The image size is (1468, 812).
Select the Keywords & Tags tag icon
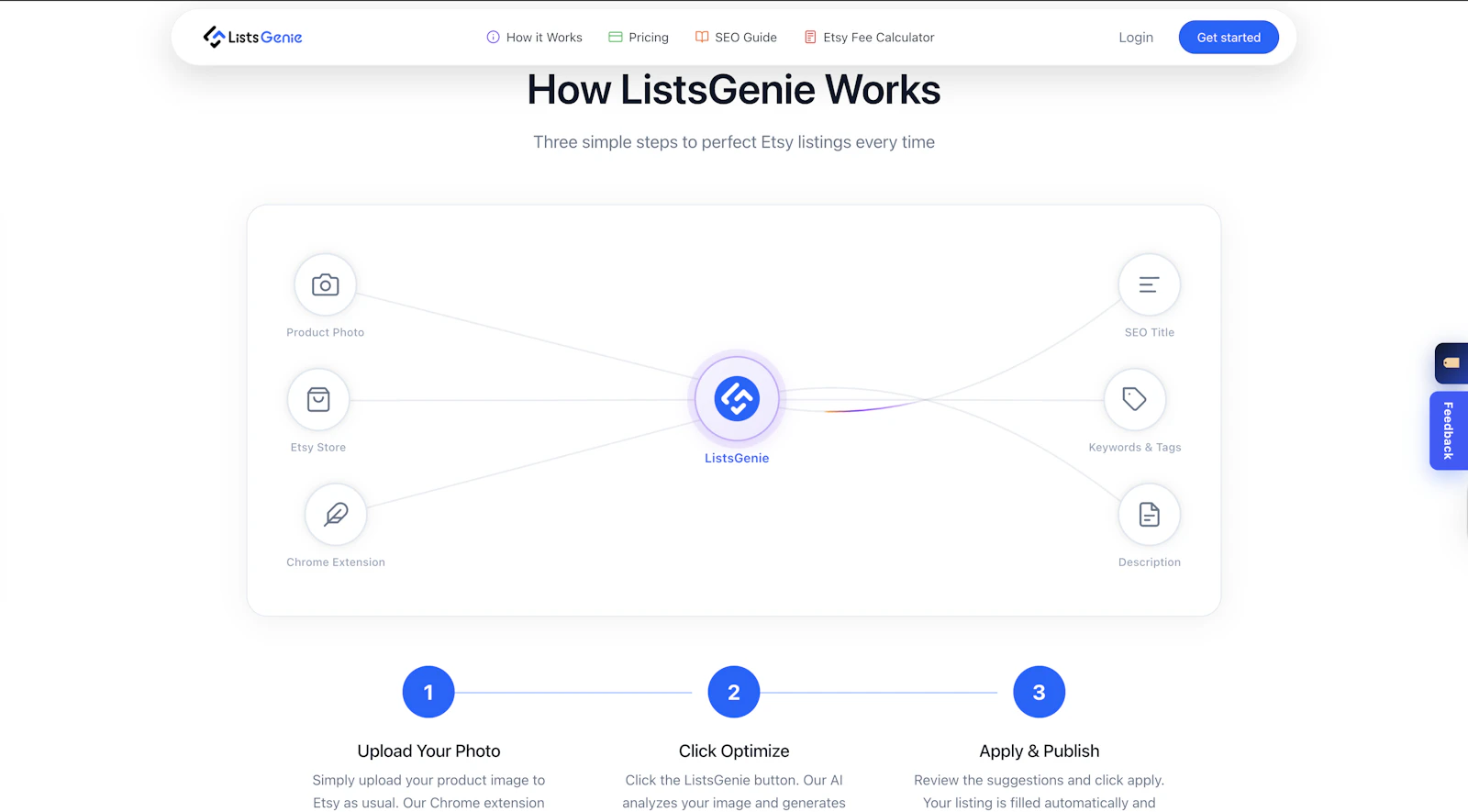tap(1135, 399)
